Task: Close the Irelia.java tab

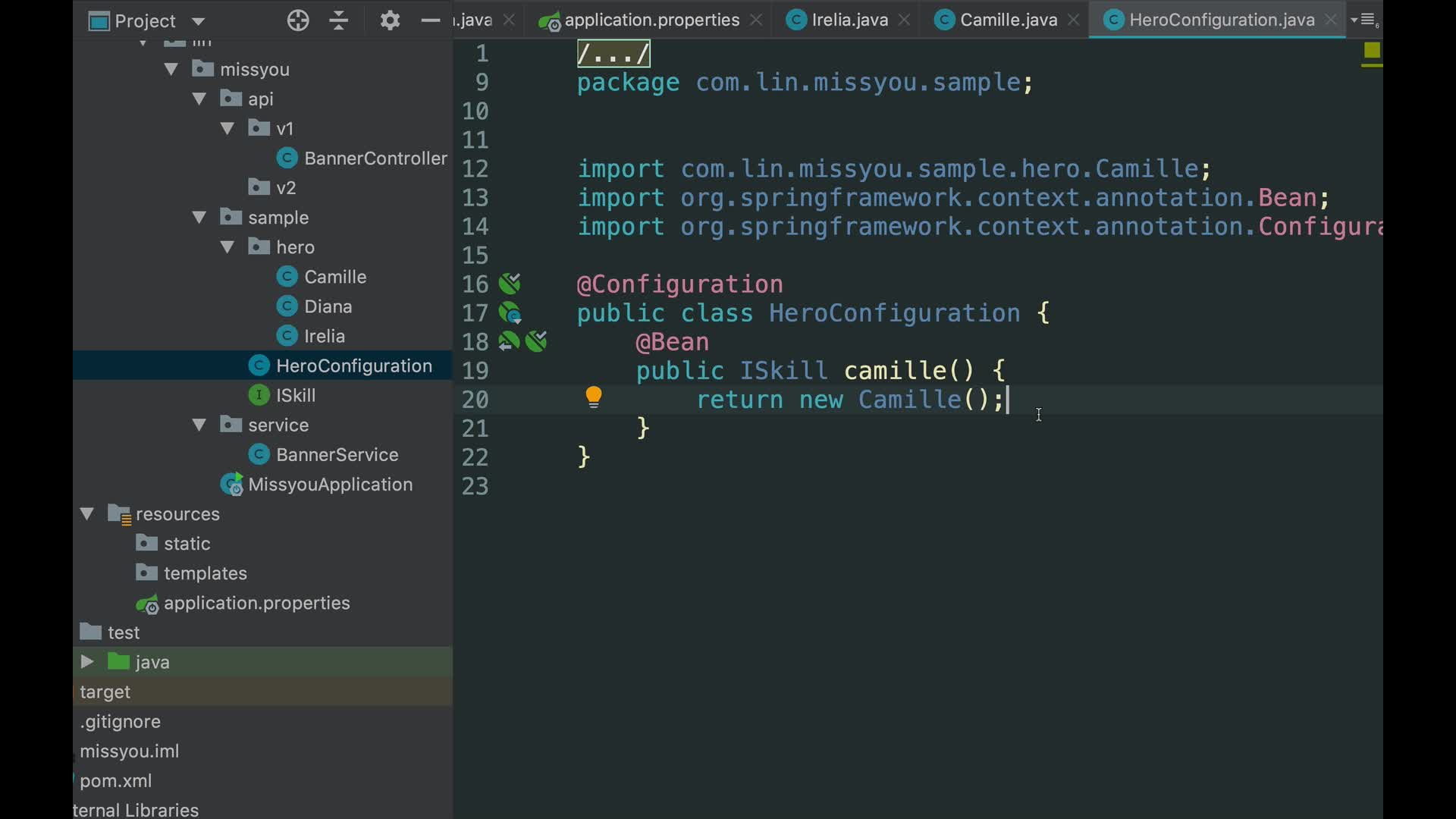Action: point(904,20)
